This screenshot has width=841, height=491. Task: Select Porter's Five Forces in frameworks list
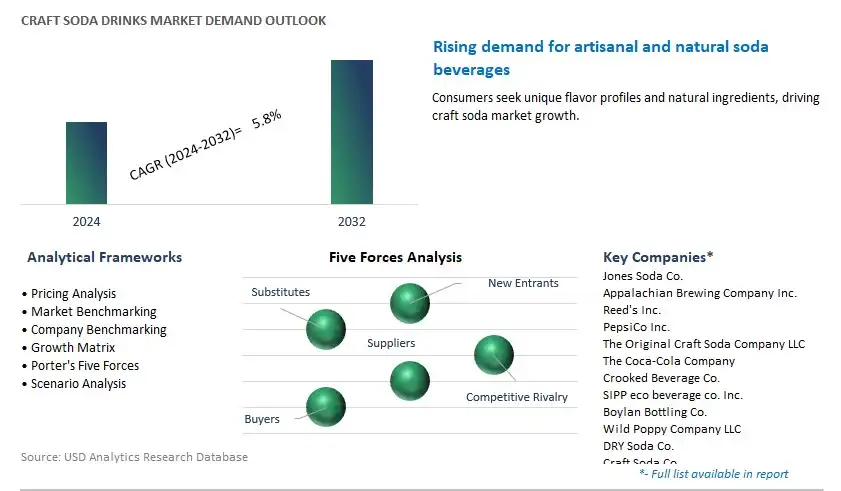pyautogui.click(x=80, y=365)
